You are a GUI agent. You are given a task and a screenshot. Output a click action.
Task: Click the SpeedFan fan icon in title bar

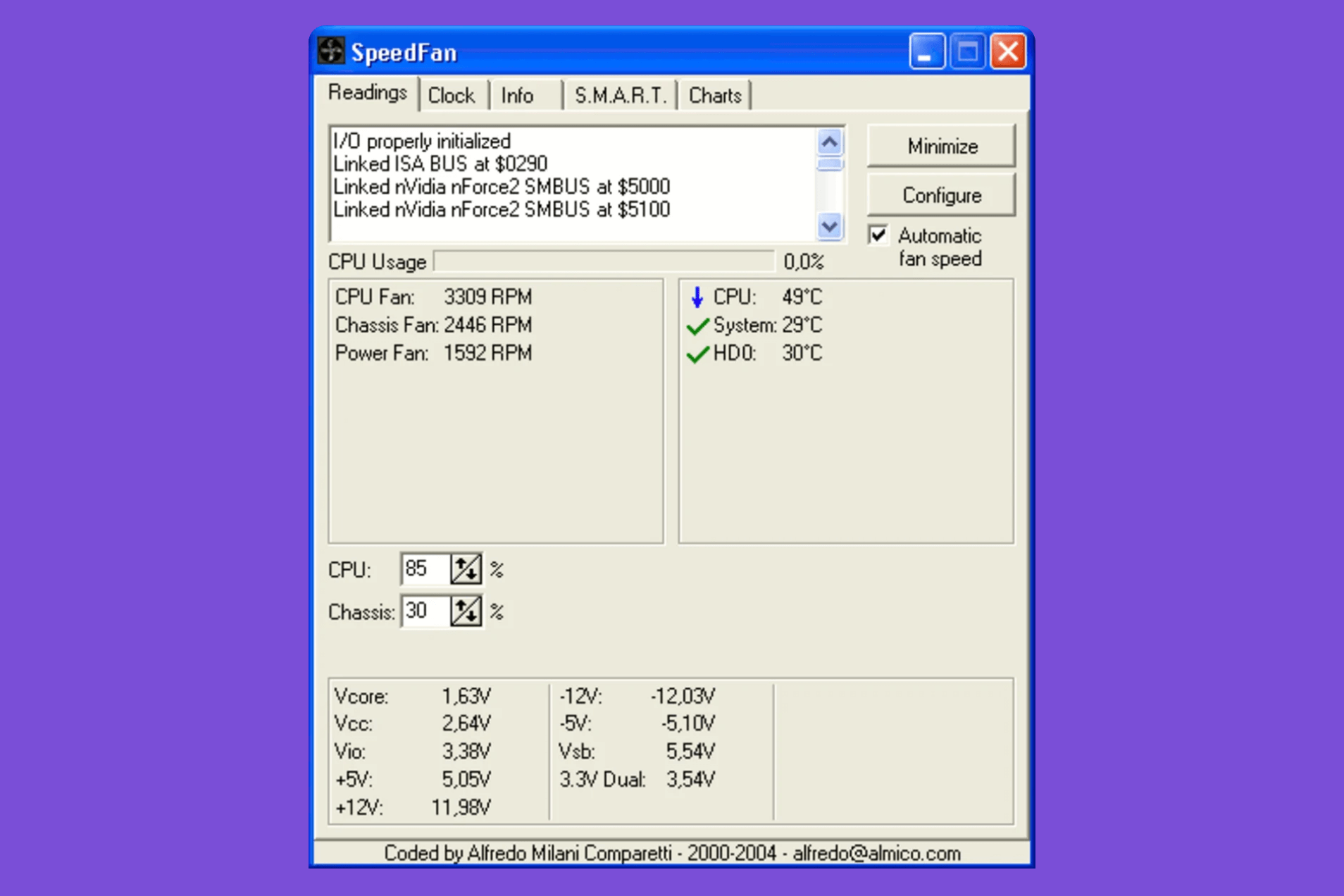(x=330, y=51)
